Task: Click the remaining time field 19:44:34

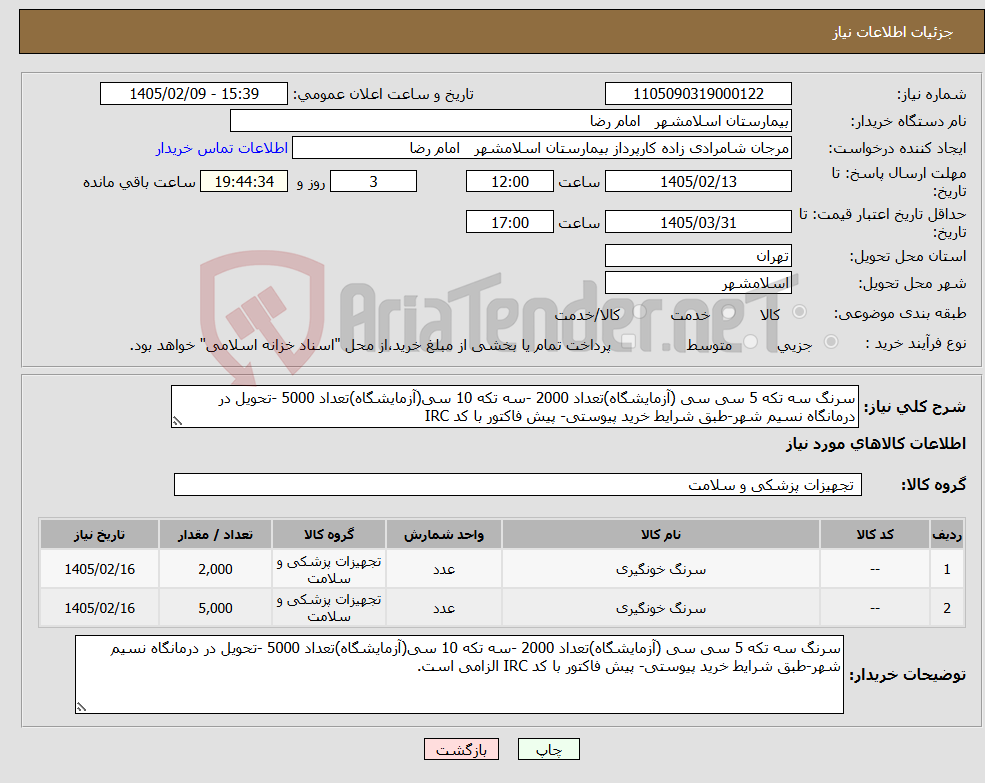Action: (244, 182)
